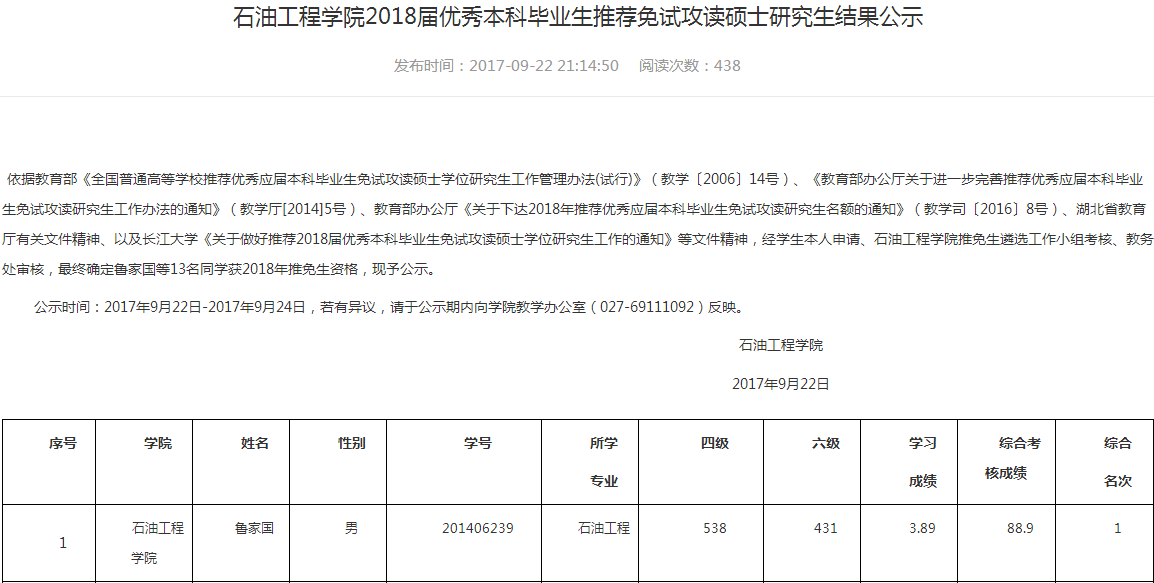Click the CET-4 score 538 cell
1154x583 pixels.
pos(714,528)
